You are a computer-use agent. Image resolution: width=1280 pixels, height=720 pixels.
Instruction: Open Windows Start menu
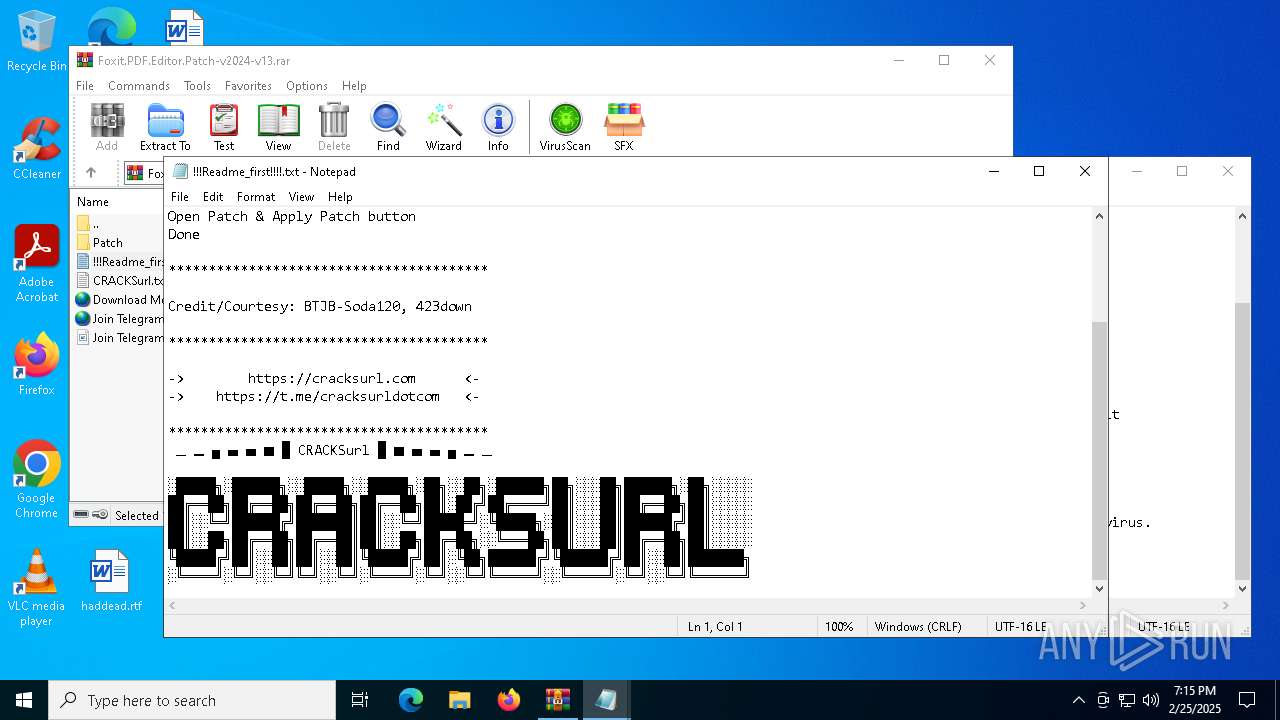(24, 700)
